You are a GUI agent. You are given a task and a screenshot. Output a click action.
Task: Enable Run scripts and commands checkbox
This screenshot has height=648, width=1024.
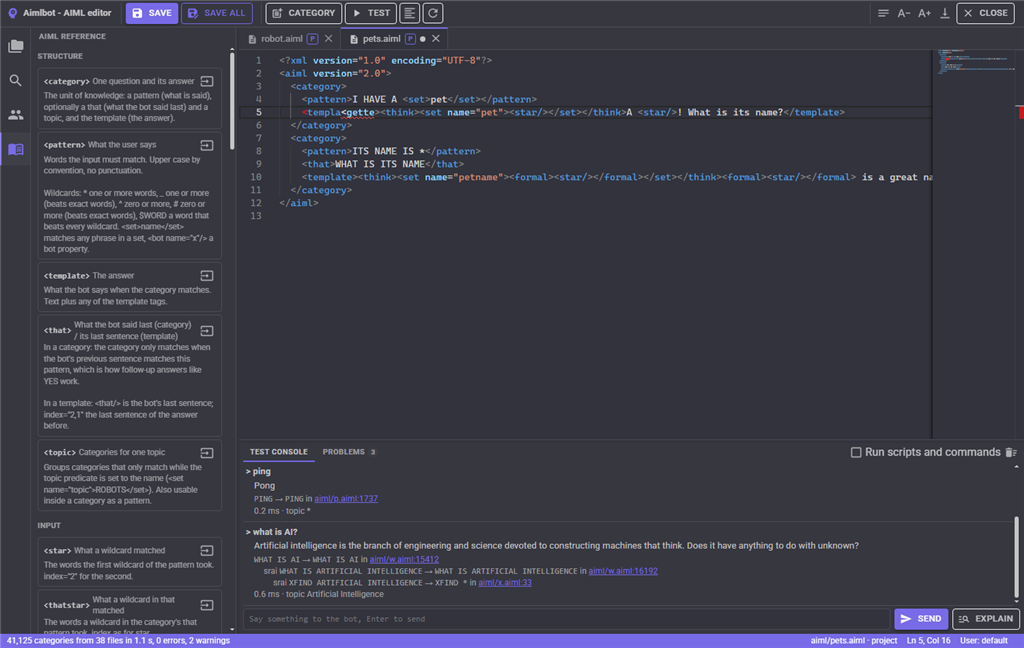(x=856, y=452)
